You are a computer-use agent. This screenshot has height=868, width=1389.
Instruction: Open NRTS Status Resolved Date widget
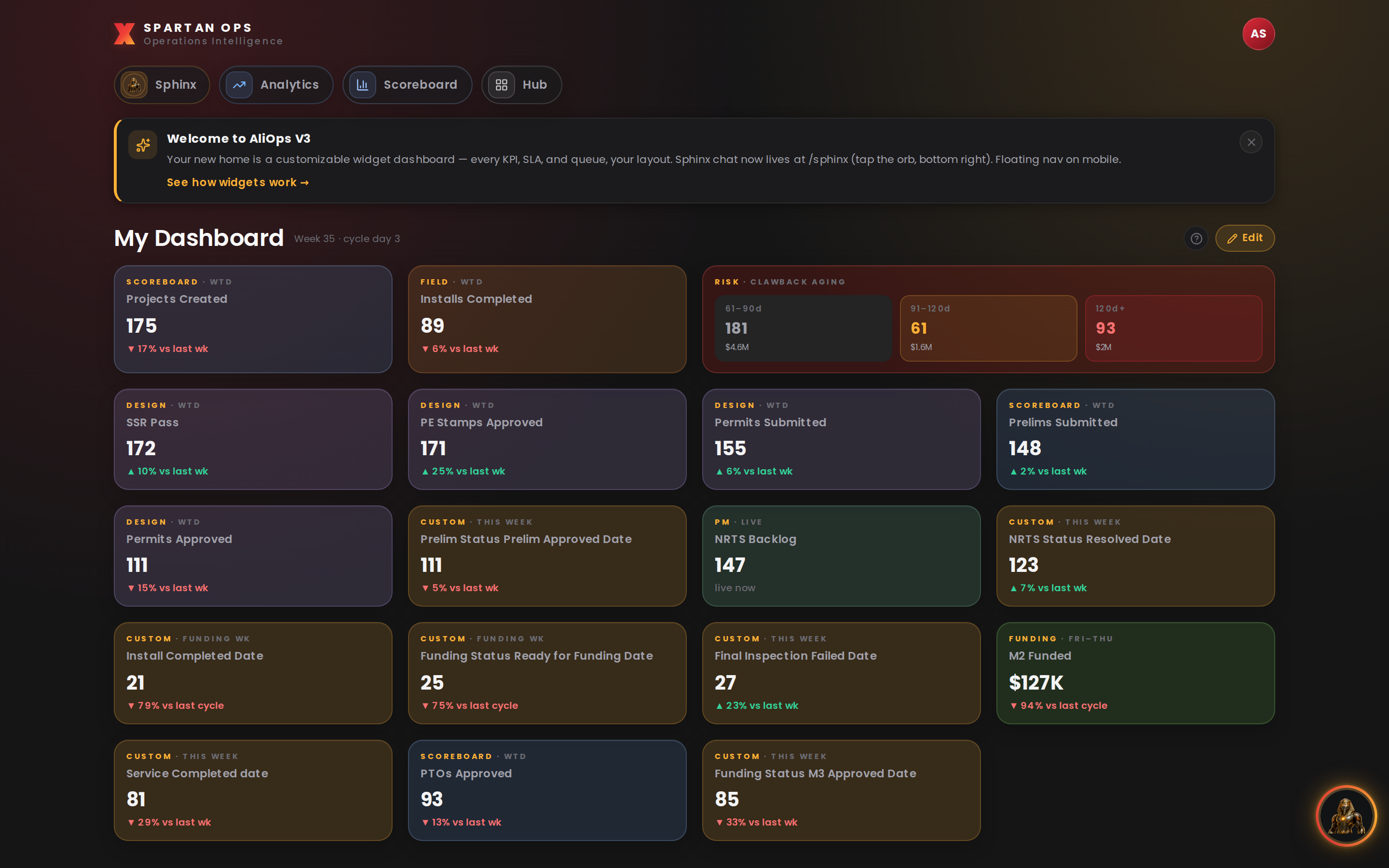point(1135,556)
